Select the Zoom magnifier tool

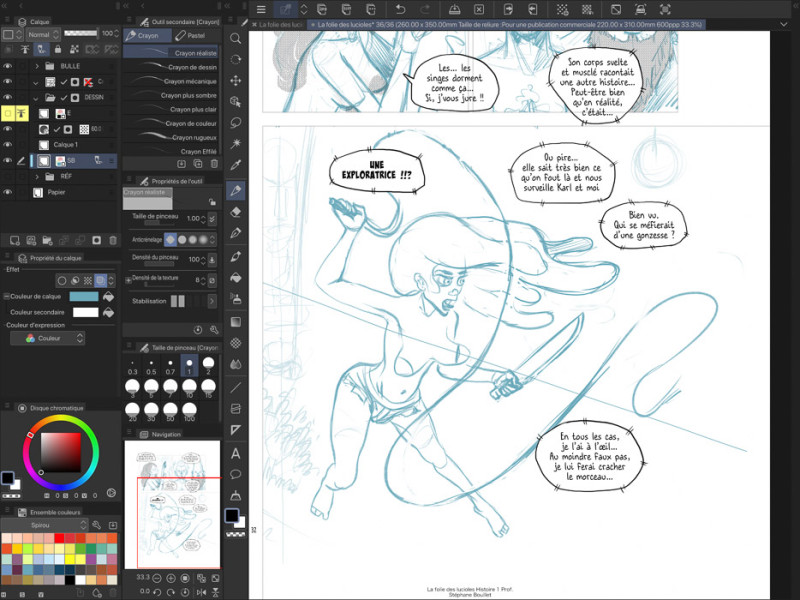point(236,37)
